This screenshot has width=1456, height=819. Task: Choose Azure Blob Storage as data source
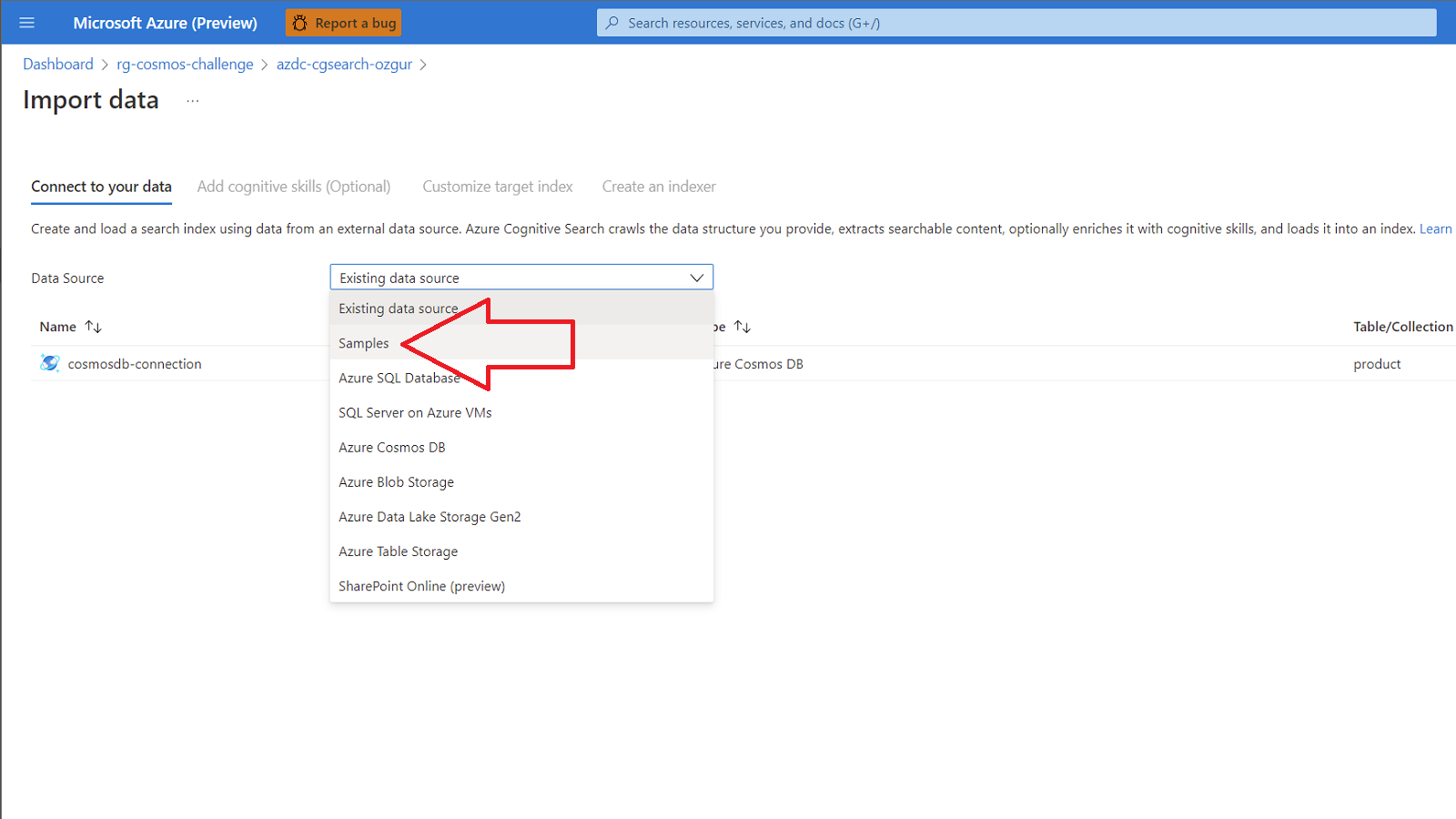(x=395, y=481)
